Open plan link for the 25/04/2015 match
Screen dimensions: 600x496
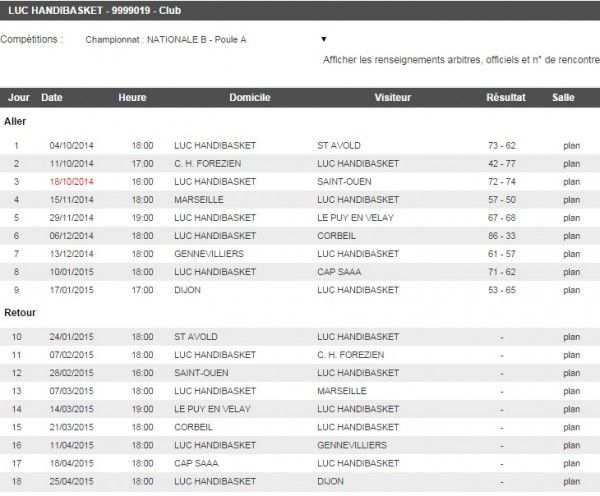coord(571,481)
